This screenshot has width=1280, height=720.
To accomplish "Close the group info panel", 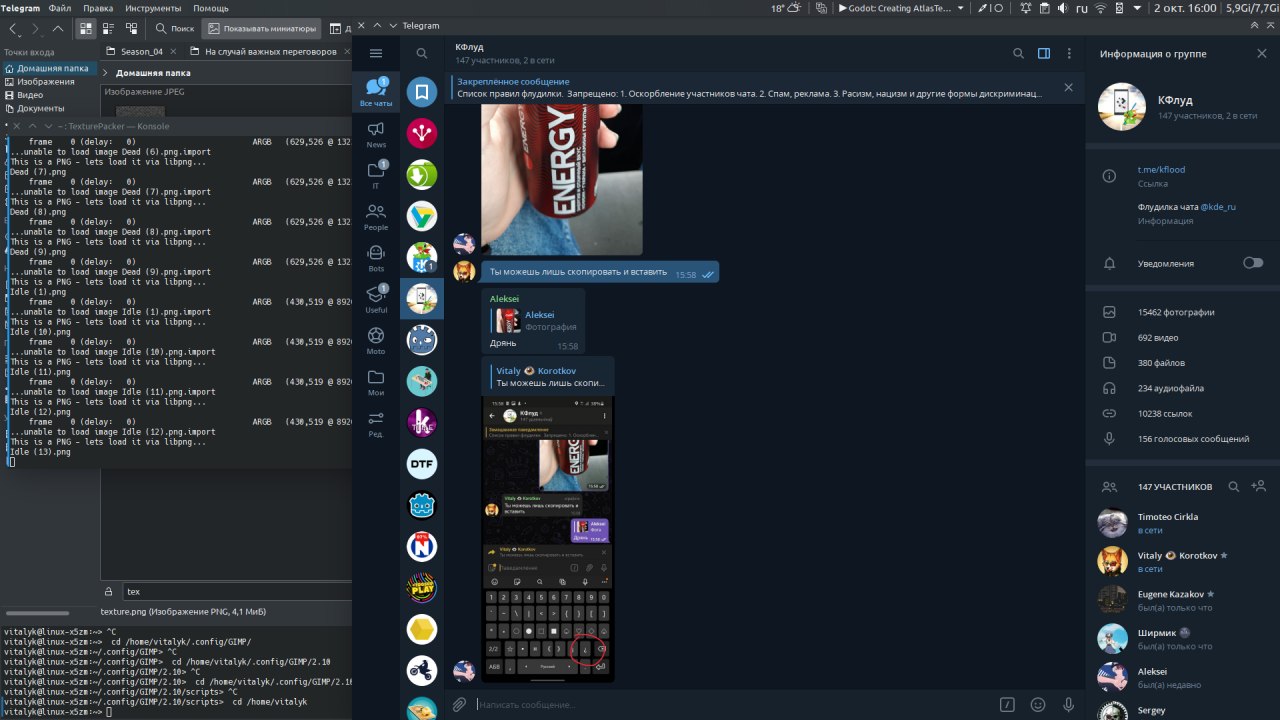I will tap(1261, 53).
